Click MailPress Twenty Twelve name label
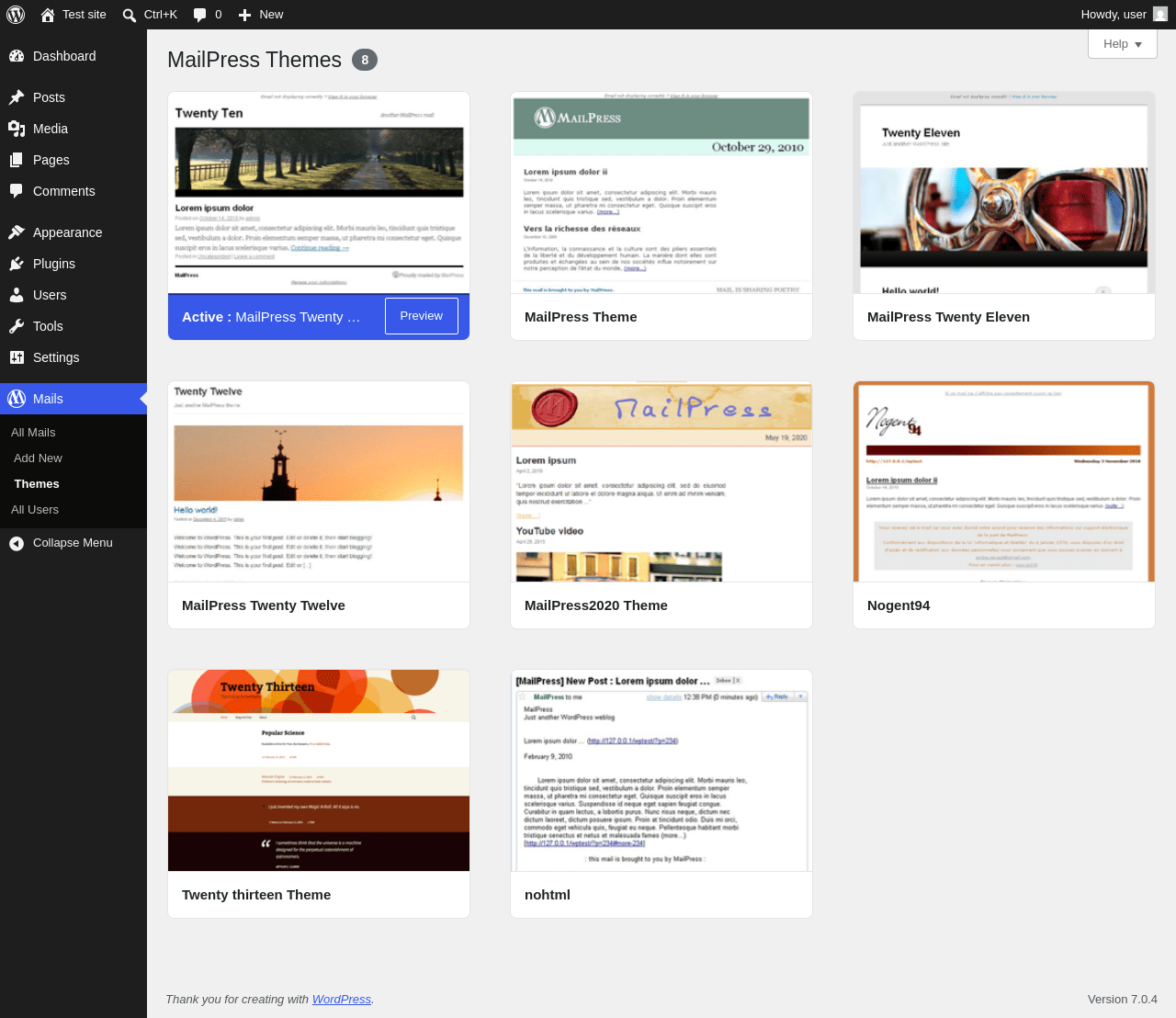 [x=264, y=605]
